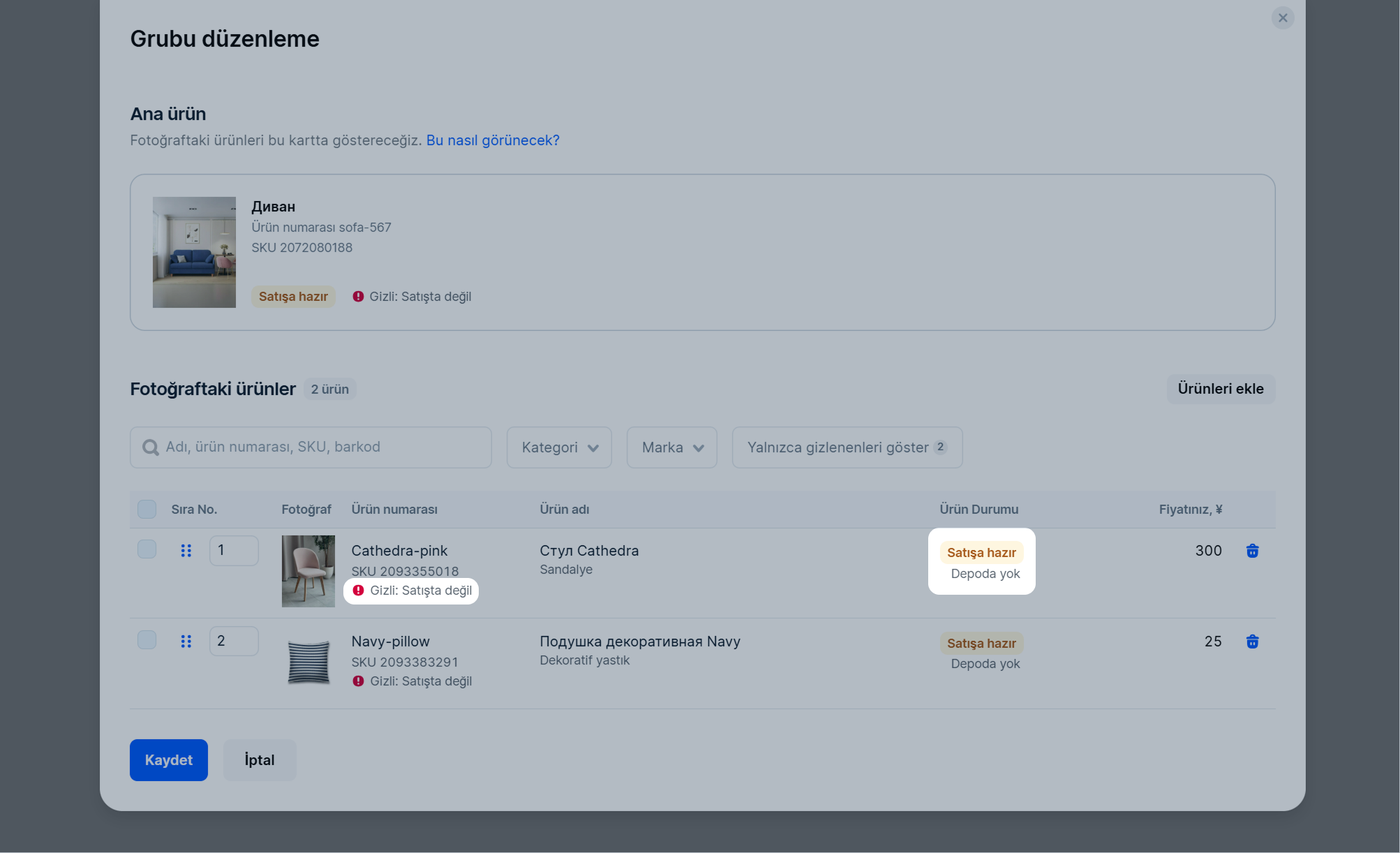Click red warning icon on Диван card
The width and height of the screenshot is (1400, 853).
[358, 297]
